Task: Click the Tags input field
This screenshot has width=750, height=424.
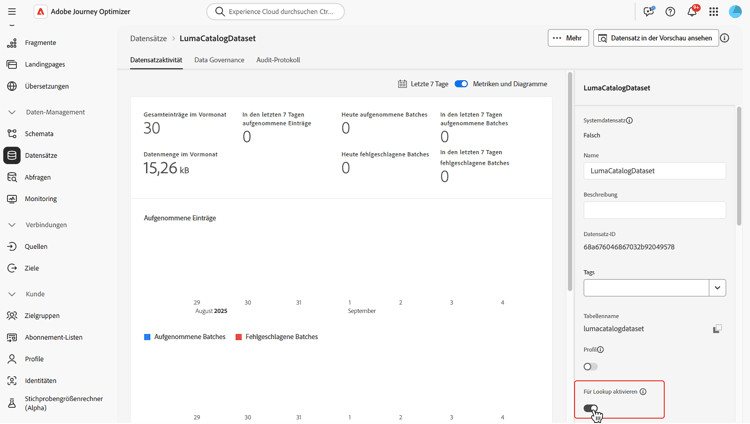Action: (x=646, y=288)
